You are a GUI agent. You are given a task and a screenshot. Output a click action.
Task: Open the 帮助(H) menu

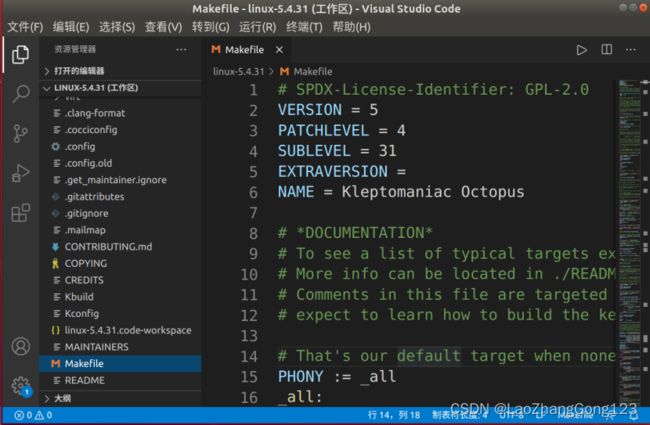click(x=352, y=27)
